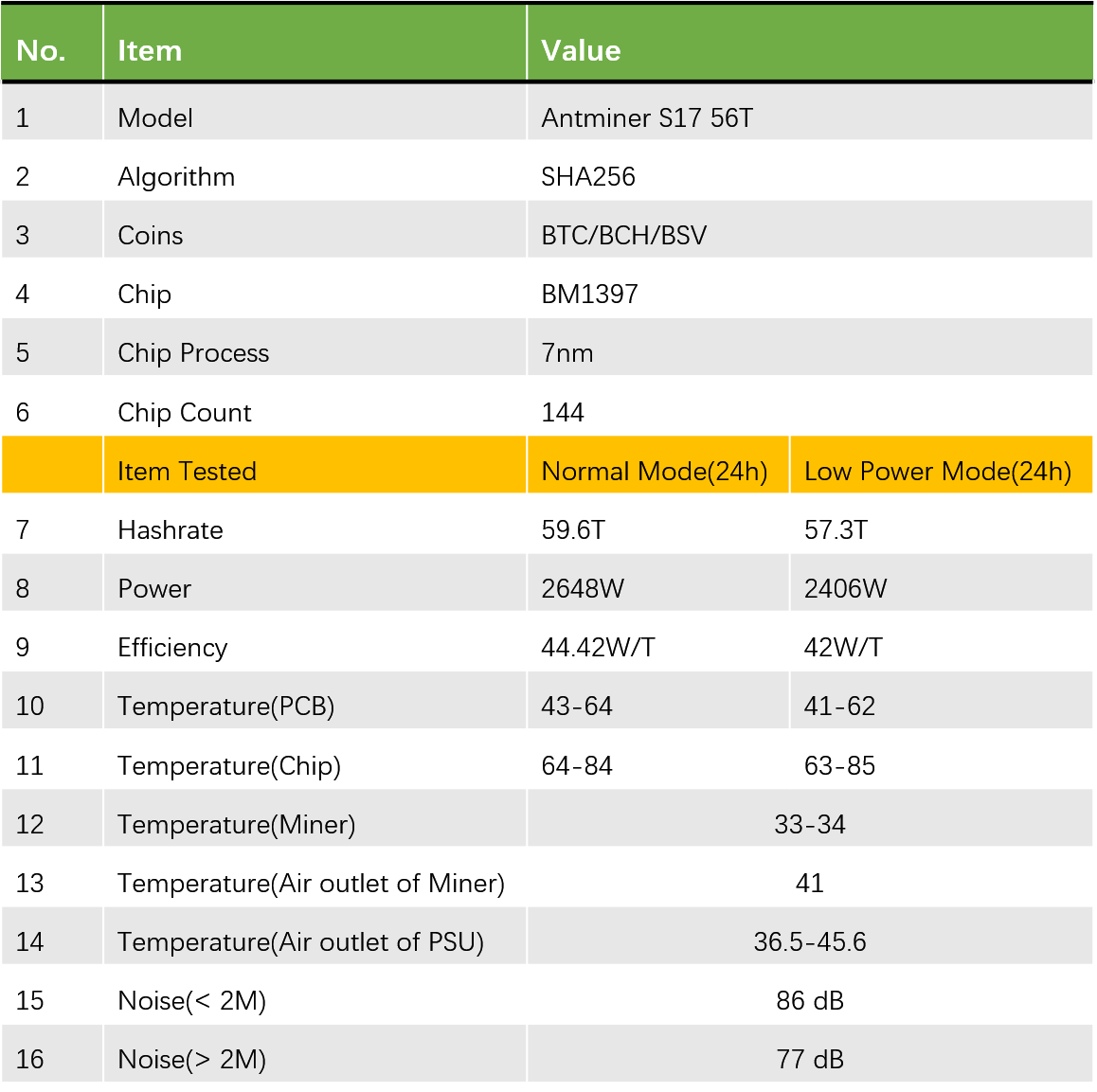Viewport: 1097px width, 1092px height.
Task: Select the '41-62' PCB temperature value
Action: pos(840,707)
